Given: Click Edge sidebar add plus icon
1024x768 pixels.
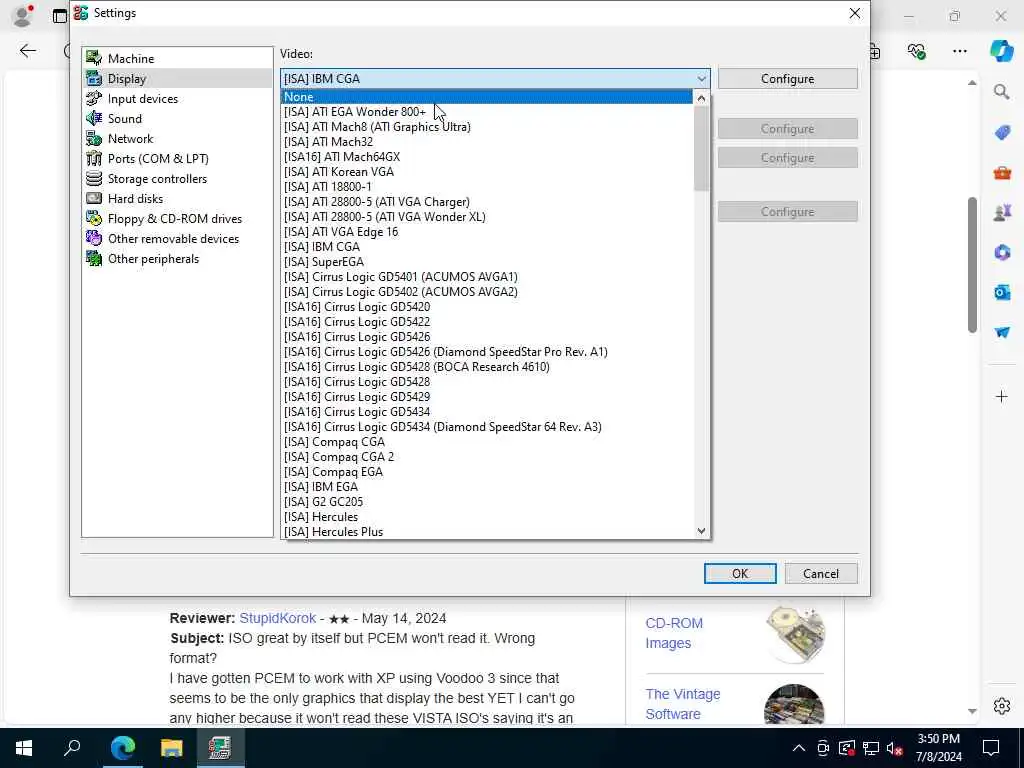Looking at the screenshot, I should [1002, 396].
